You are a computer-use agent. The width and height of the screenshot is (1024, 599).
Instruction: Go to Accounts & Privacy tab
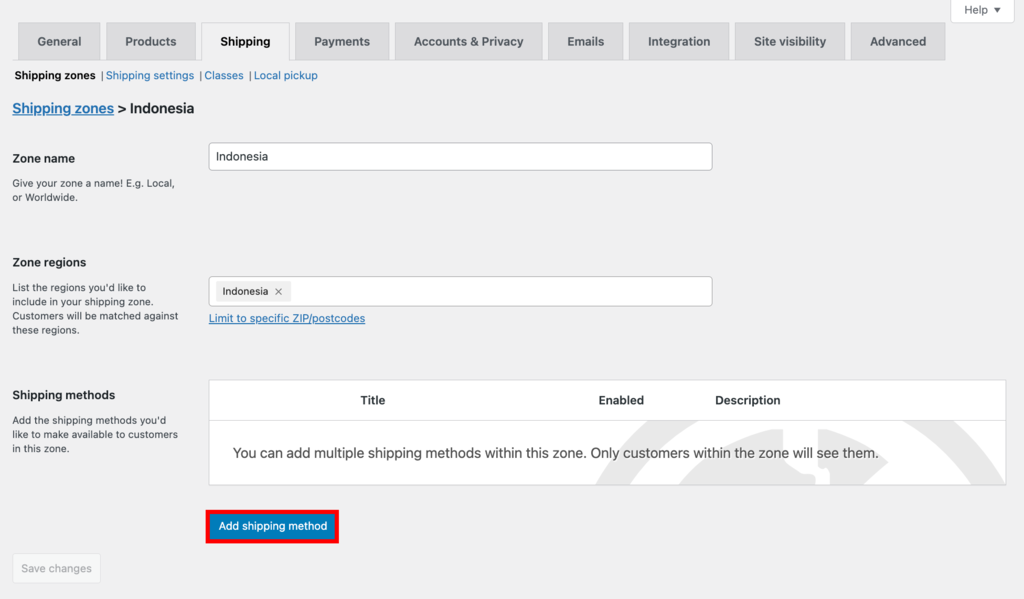468,42
